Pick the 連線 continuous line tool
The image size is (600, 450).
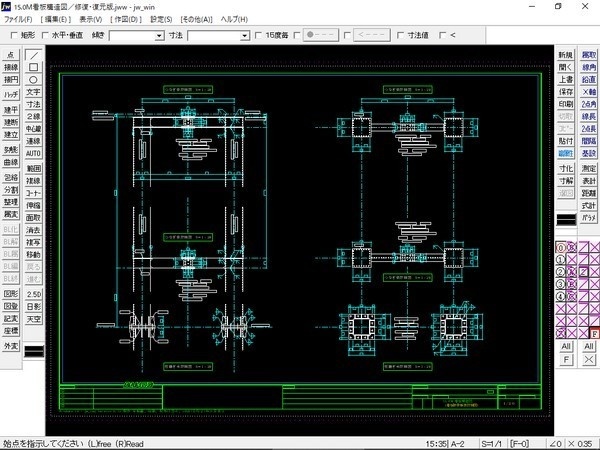tap(34, 141)
